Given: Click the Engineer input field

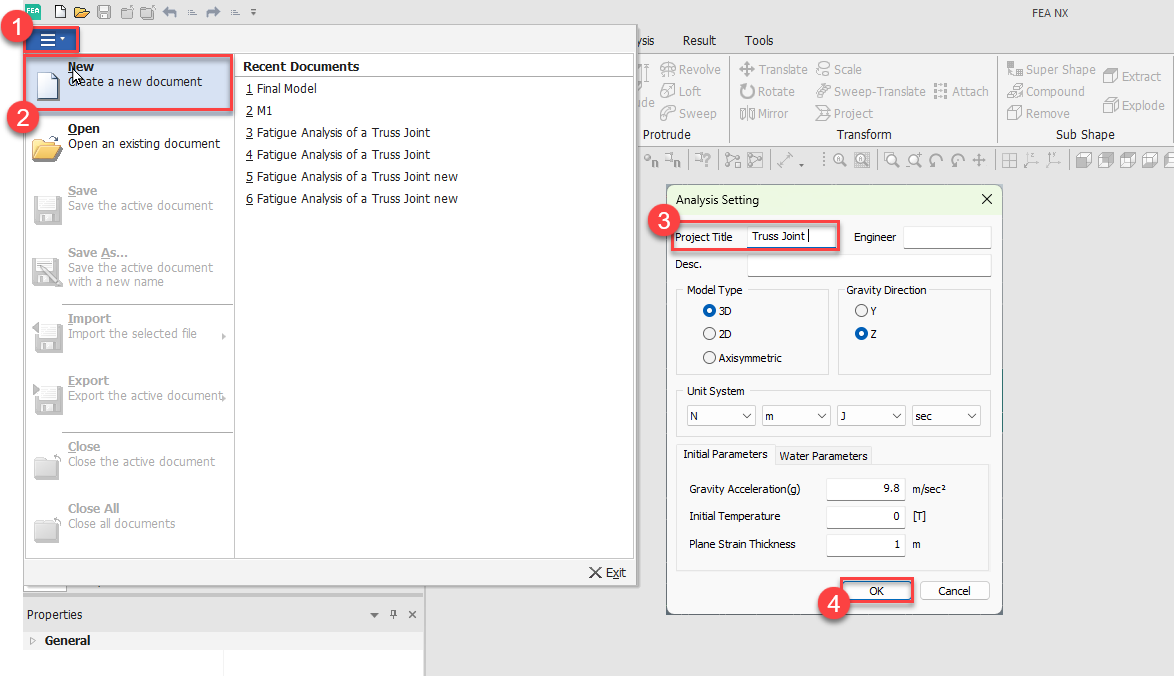Looking at the screenshot, I should pos(946,237).
